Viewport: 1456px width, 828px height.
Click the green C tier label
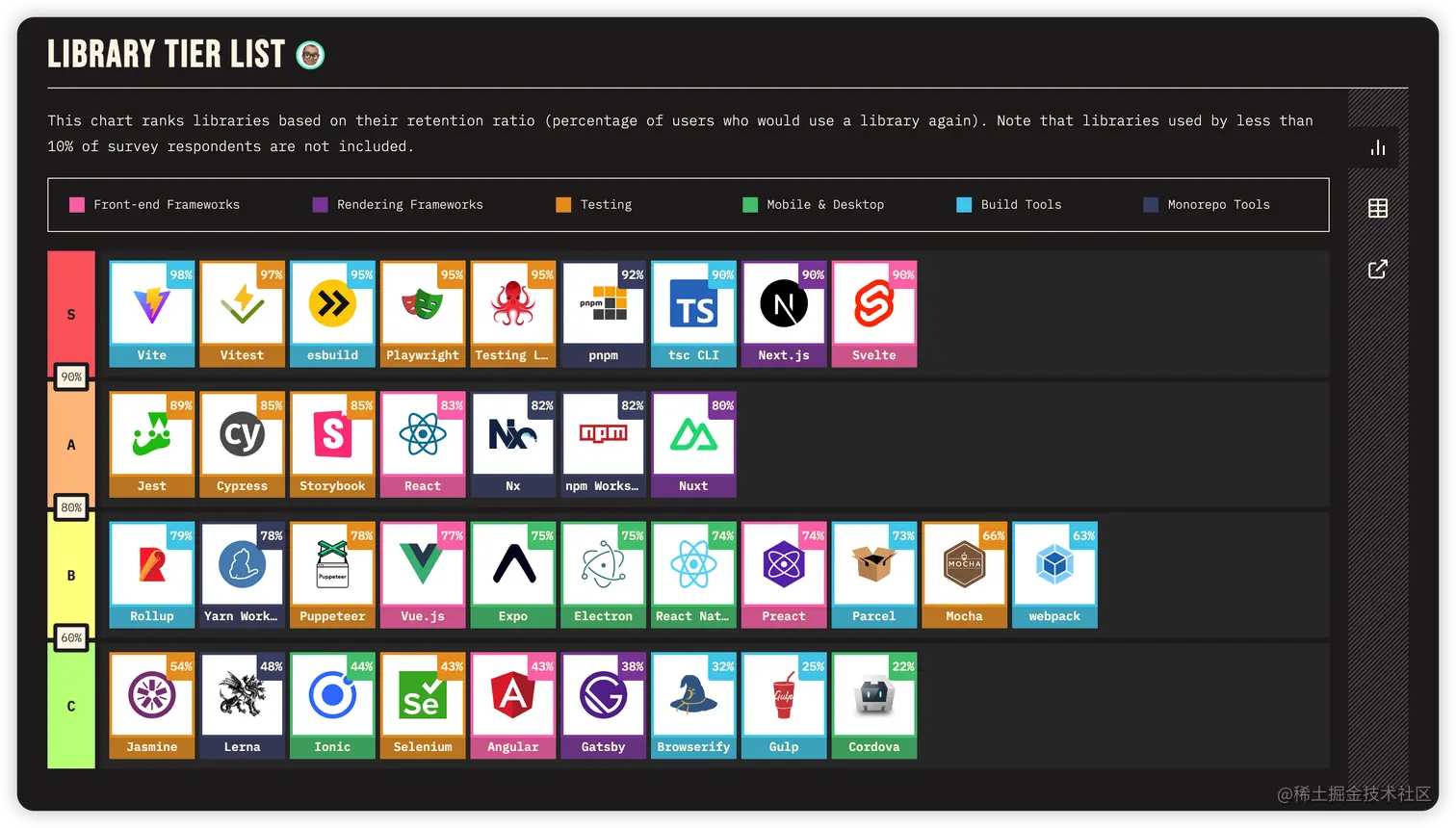[71, 706]
